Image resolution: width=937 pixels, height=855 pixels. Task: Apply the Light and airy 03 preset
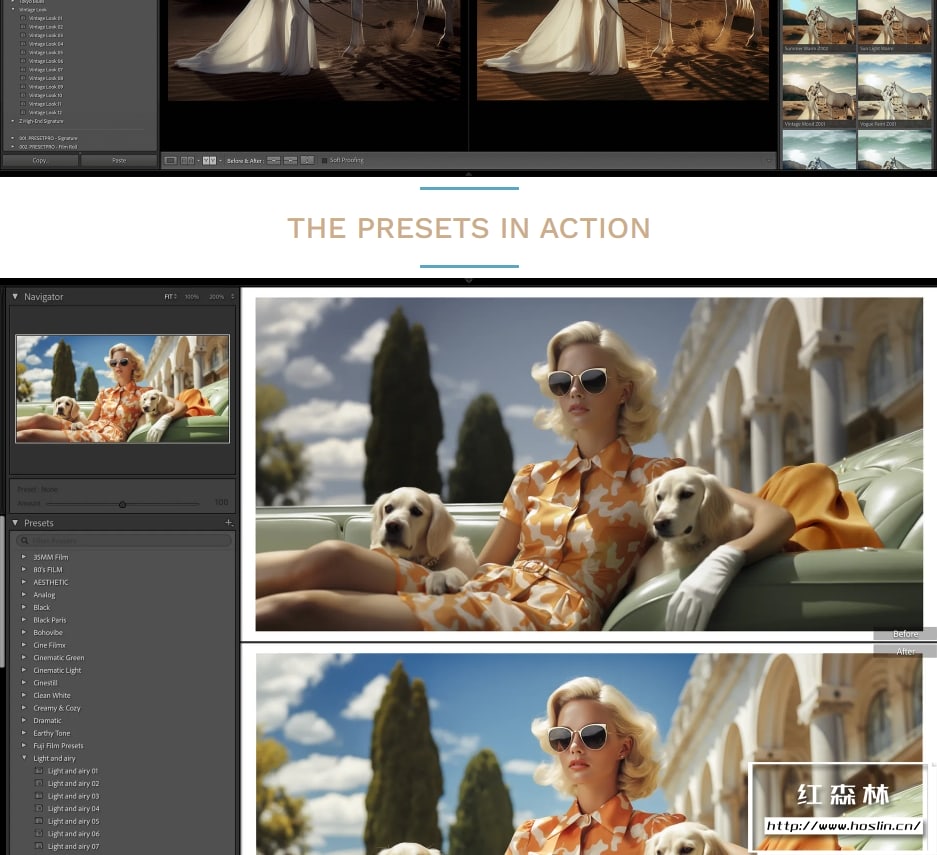pyautogui.click(x=74, y=796)
